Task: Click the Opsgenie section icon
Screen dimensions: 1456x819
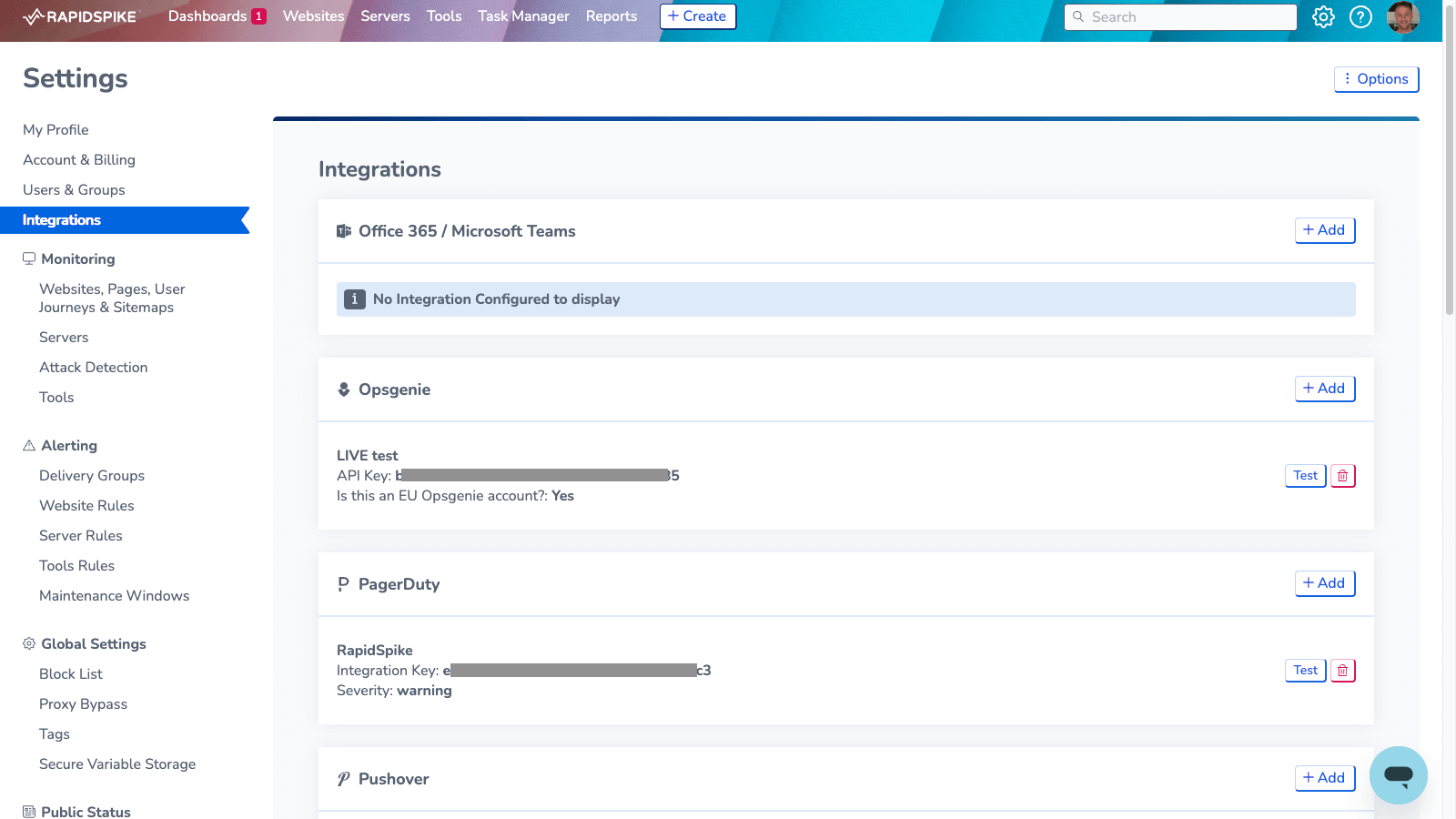Action: tap(344, 389)
